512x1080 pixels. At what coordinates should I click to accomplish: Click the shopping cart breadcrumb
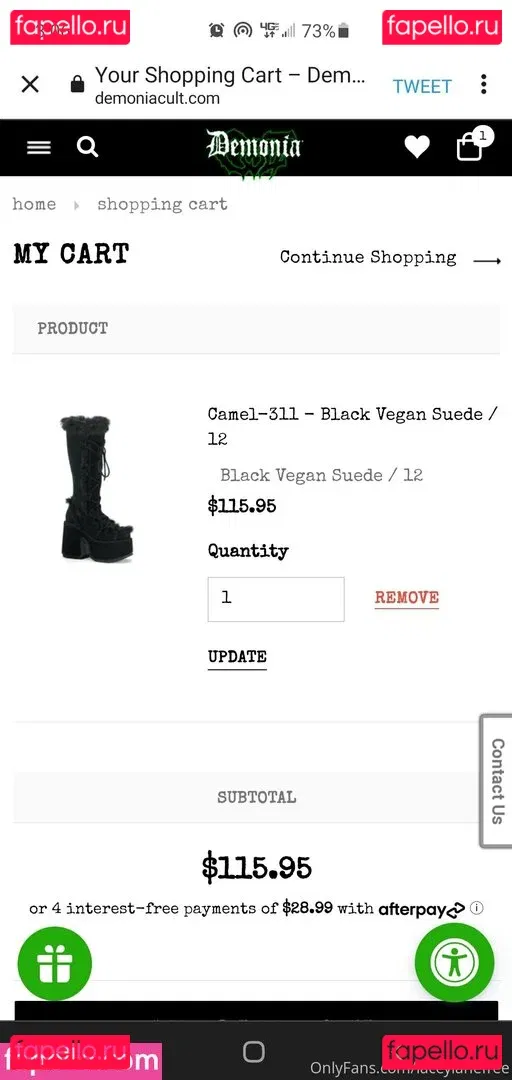click(162, 205)
